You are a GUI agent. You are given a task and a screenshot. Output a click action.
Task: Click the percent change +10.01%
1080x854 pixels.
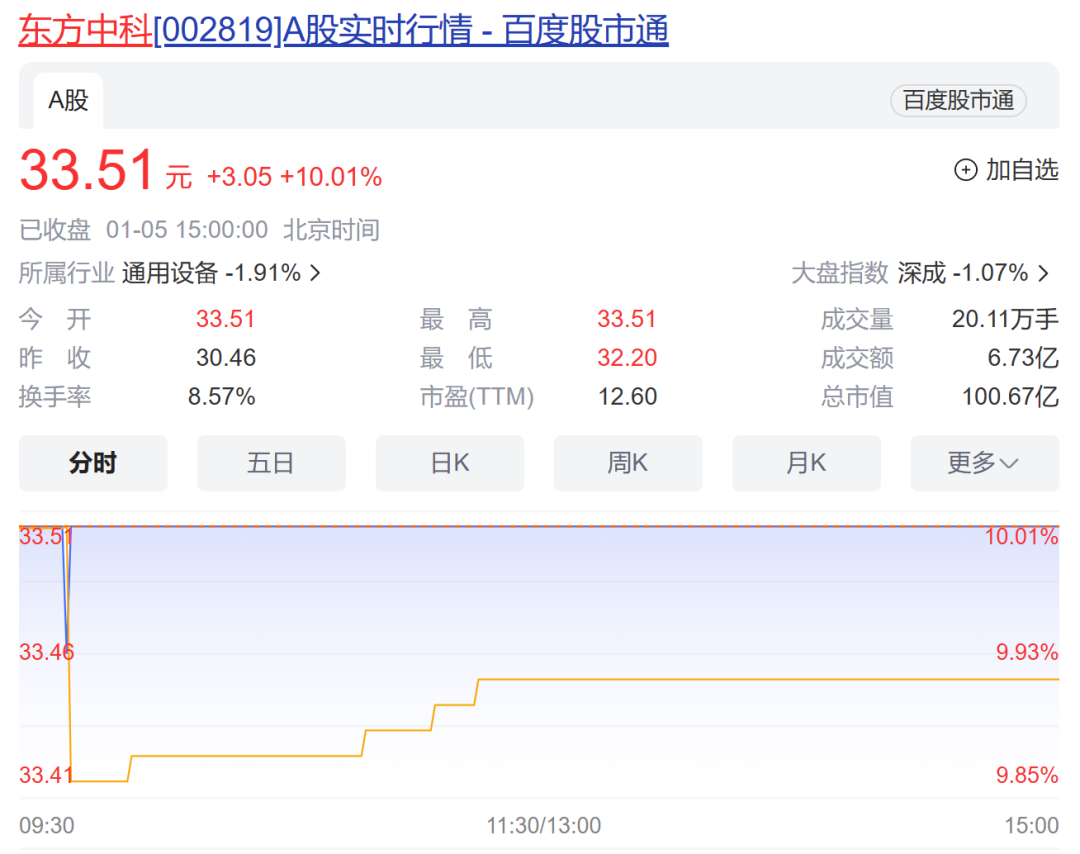[x=331, y=177]
